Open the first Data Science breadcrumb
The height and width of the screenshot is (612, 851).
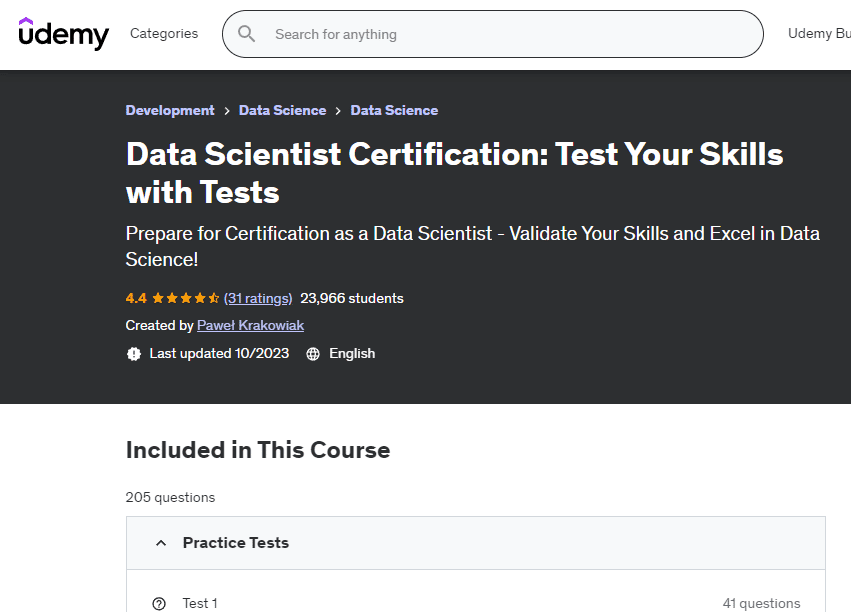[x=282, y=111]
